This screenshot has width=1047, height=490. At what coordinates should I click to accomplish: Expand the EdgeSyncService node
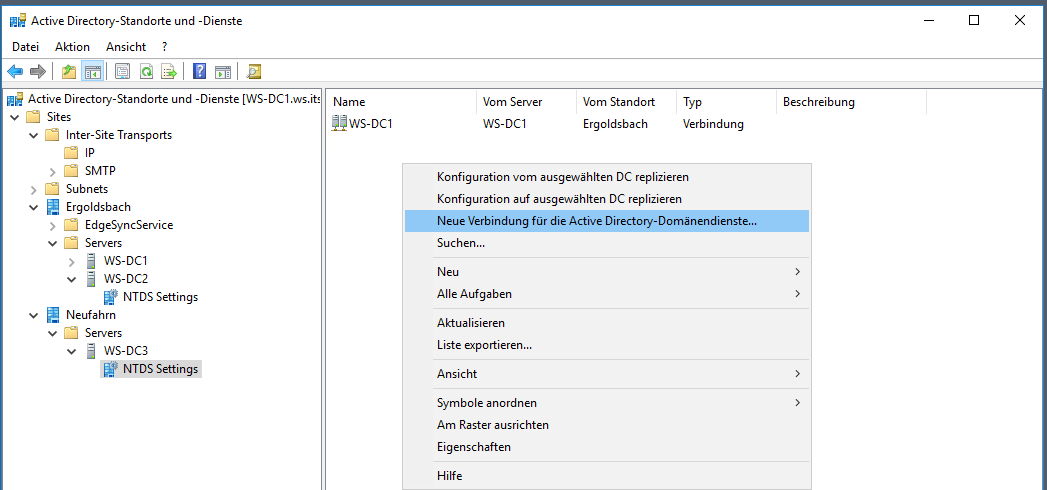[53, 226]
